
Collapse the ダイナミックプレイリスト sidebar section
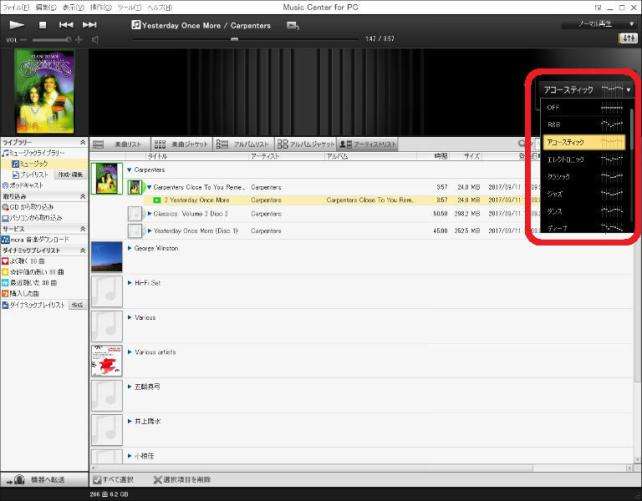[x=83, y=250]
